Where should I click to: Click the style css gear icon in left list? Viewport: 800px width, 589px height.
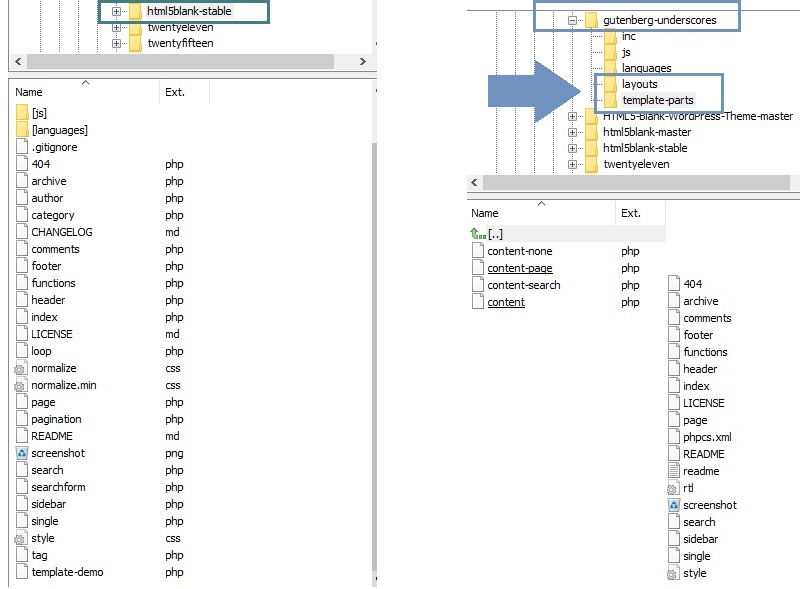tap(20, 538)
